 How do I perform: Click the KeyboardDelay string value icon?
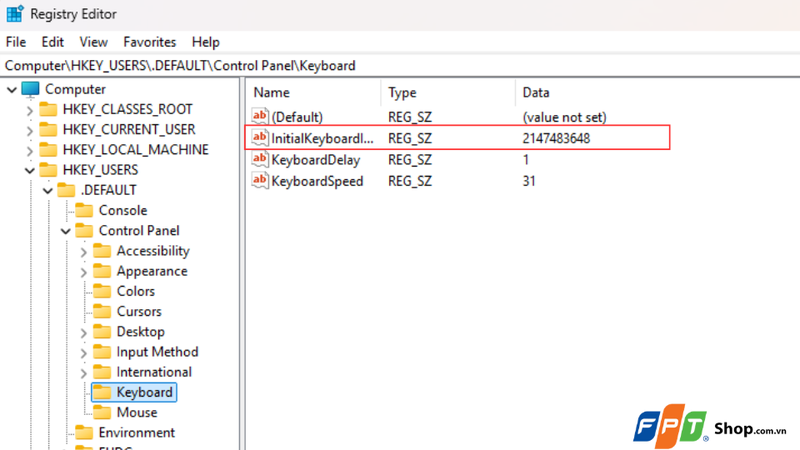coord(260,159)
